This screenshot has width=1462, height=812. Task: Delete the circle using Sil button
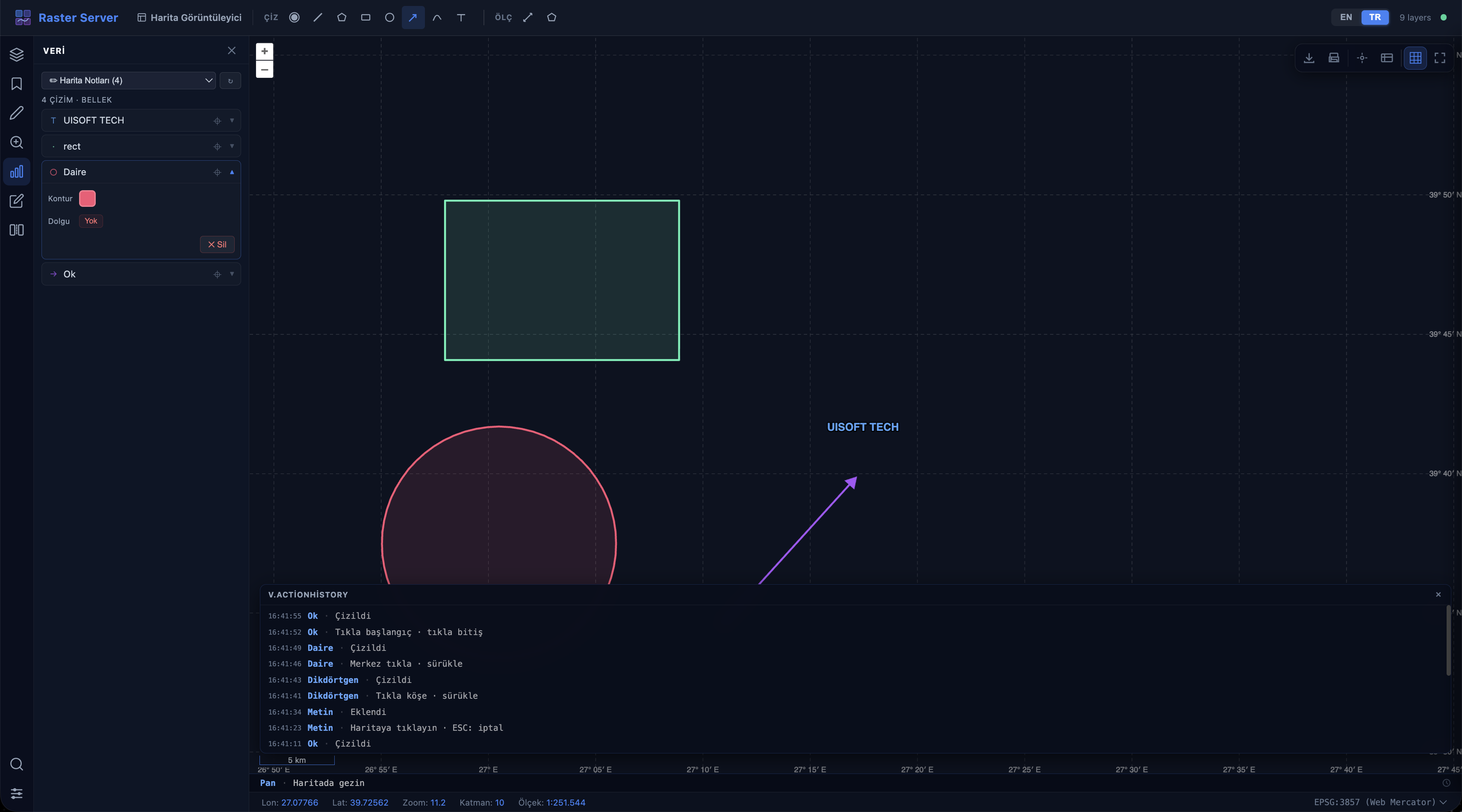click(x=217, y=244)
